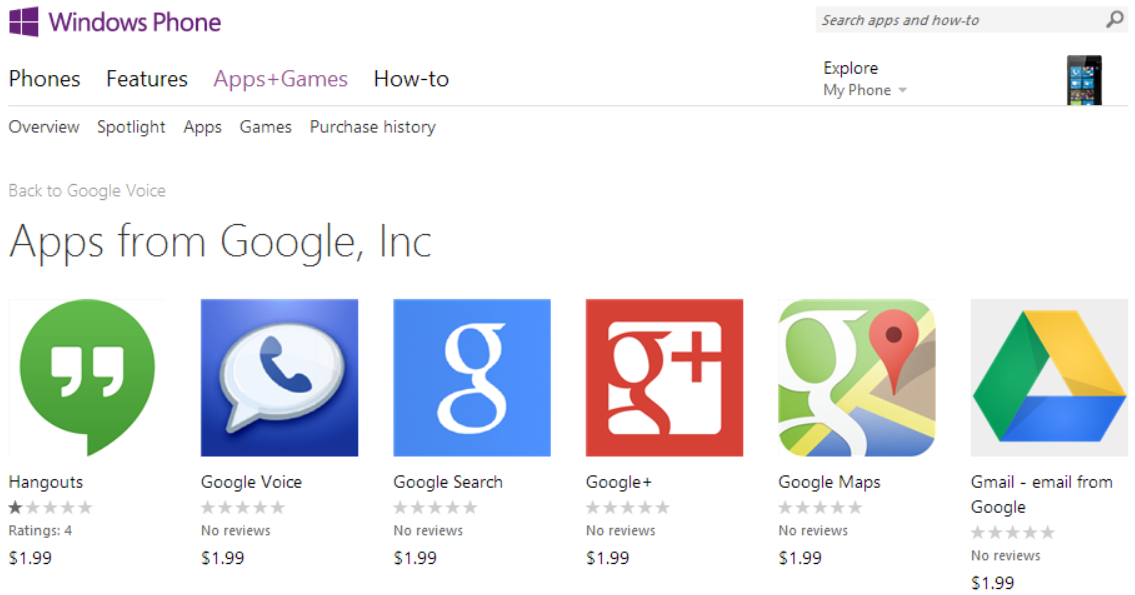Viewport: 1135px width, 595px height.
Task: Click the search magnifier icon
Action: 1113,19
